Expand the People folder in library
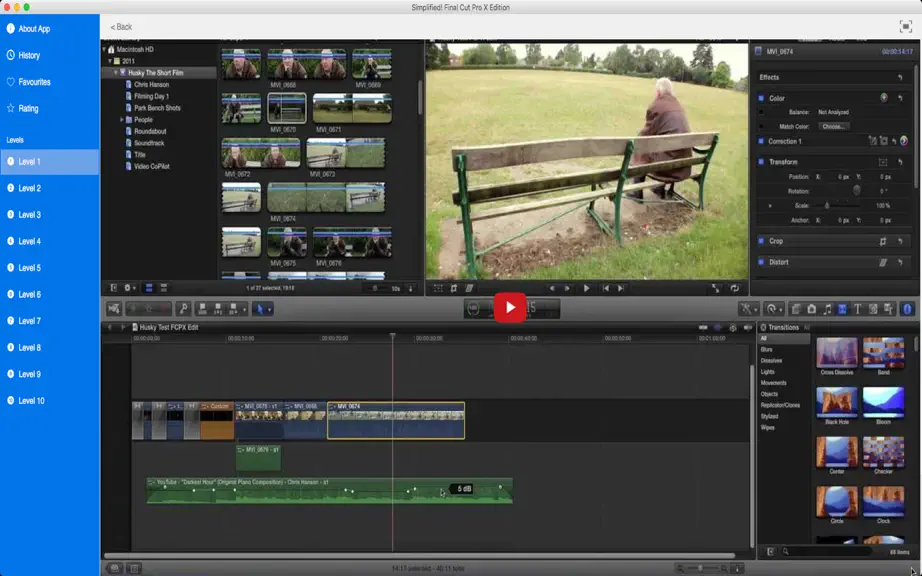922x576 pixels. pos(122,119)
